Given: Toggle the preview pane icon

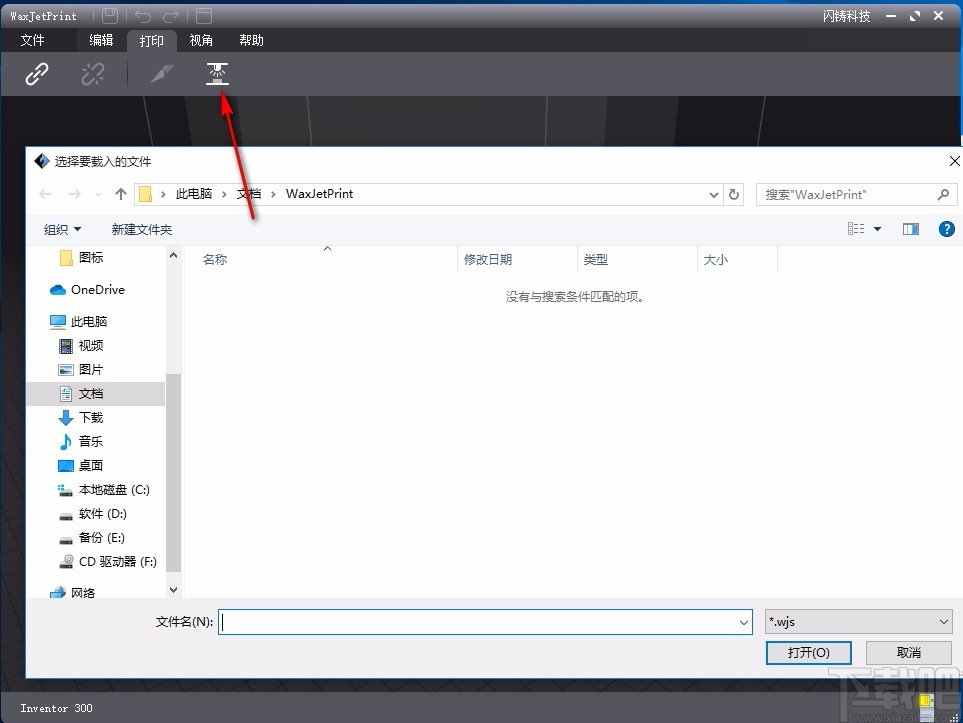Looking at the screenshot, I should click(911, 229).
